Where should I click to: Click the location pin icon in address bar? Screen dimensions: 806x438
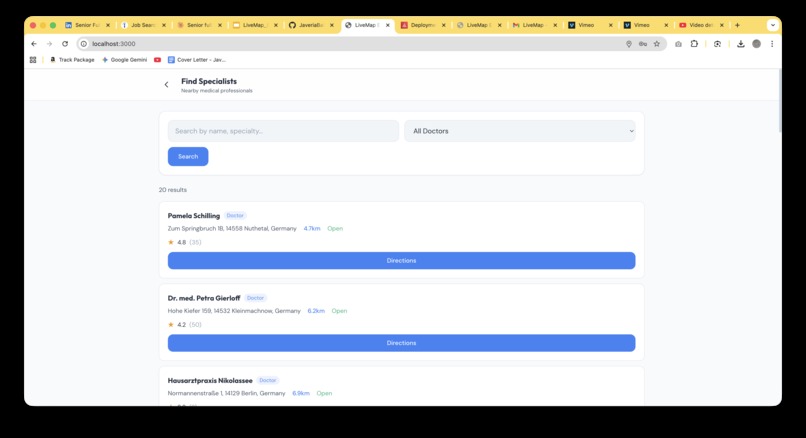point(629,44)
